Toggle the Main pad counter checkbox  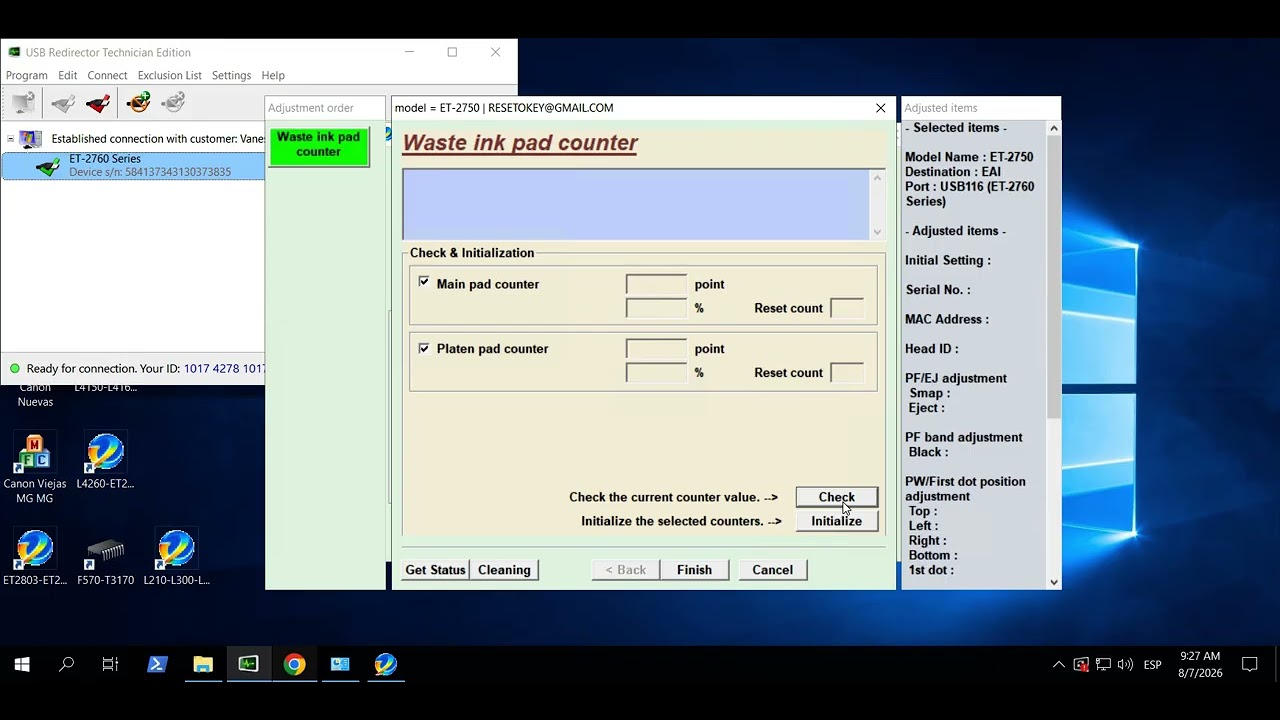(424, 283)
